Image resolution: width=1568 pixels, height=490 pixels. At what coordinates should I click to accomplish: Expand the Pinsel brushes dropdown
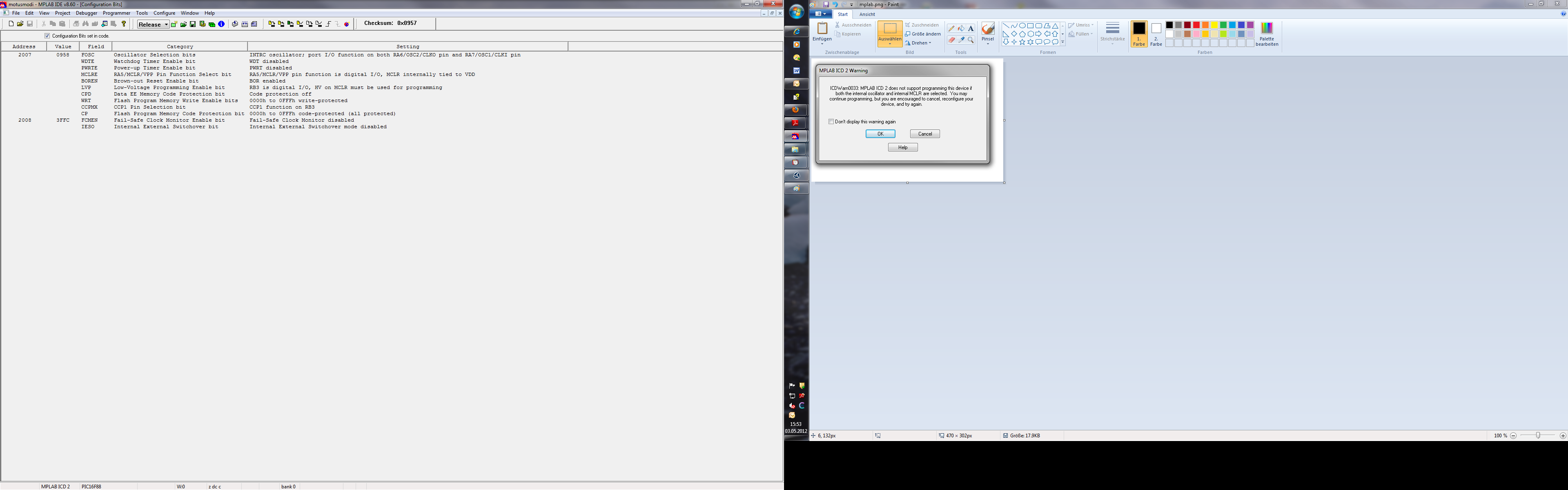pos(987,43)
